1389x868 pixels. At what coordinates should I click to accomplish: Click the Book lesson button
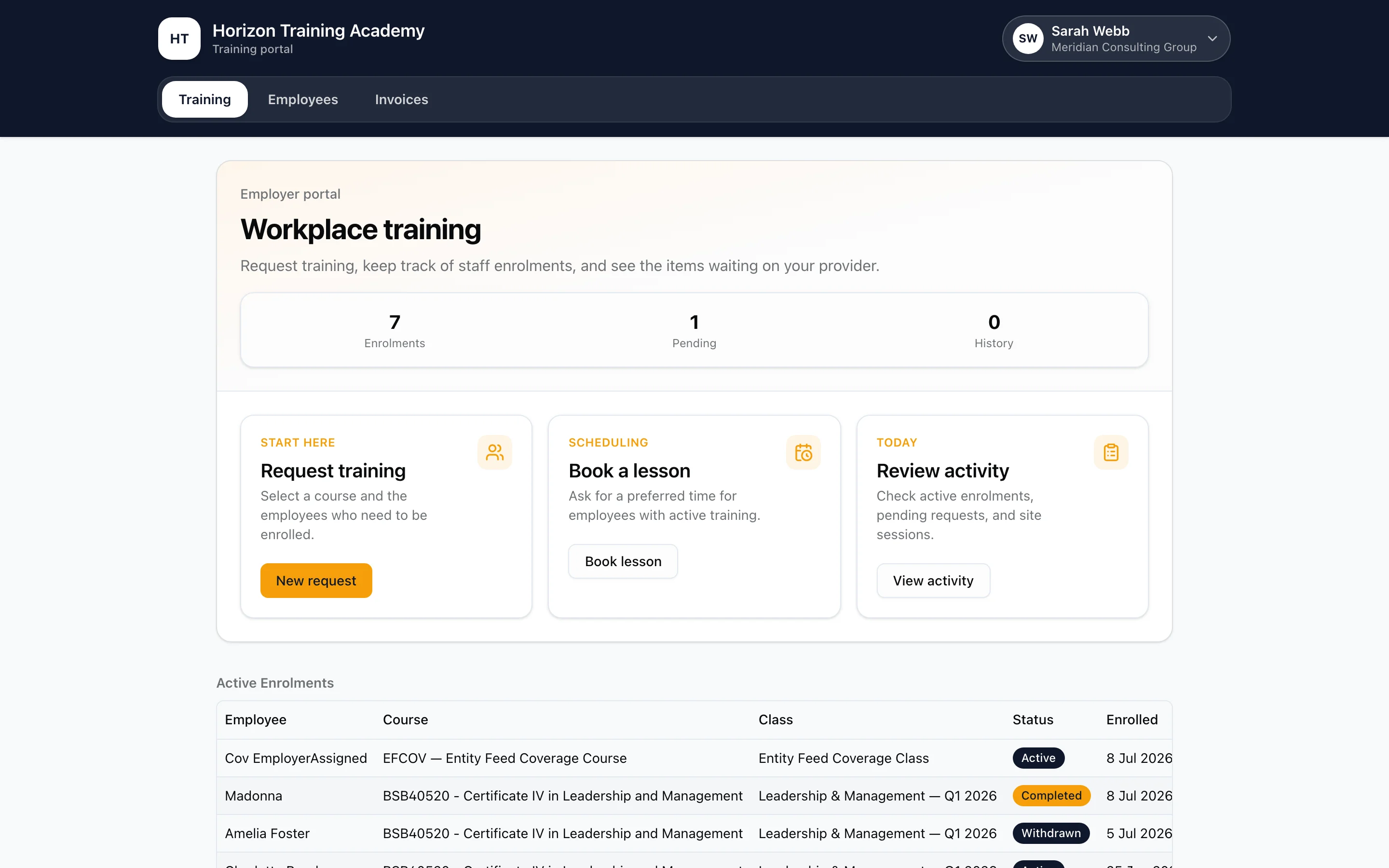click(x=623, y=561)
